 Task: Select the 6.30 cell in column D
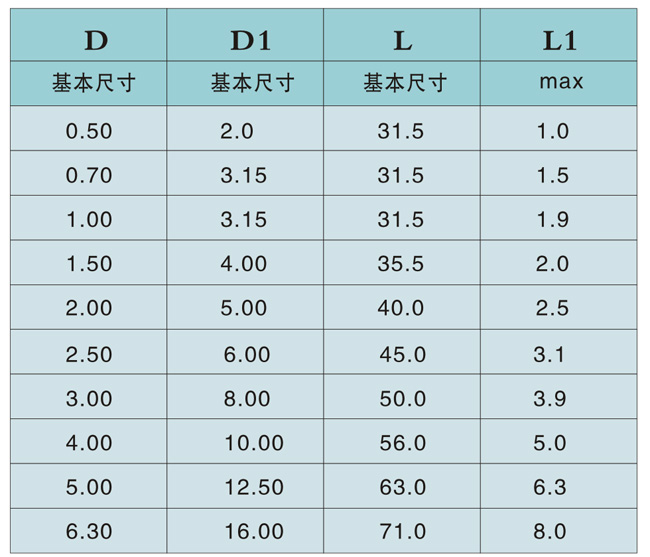click(89, 532)
